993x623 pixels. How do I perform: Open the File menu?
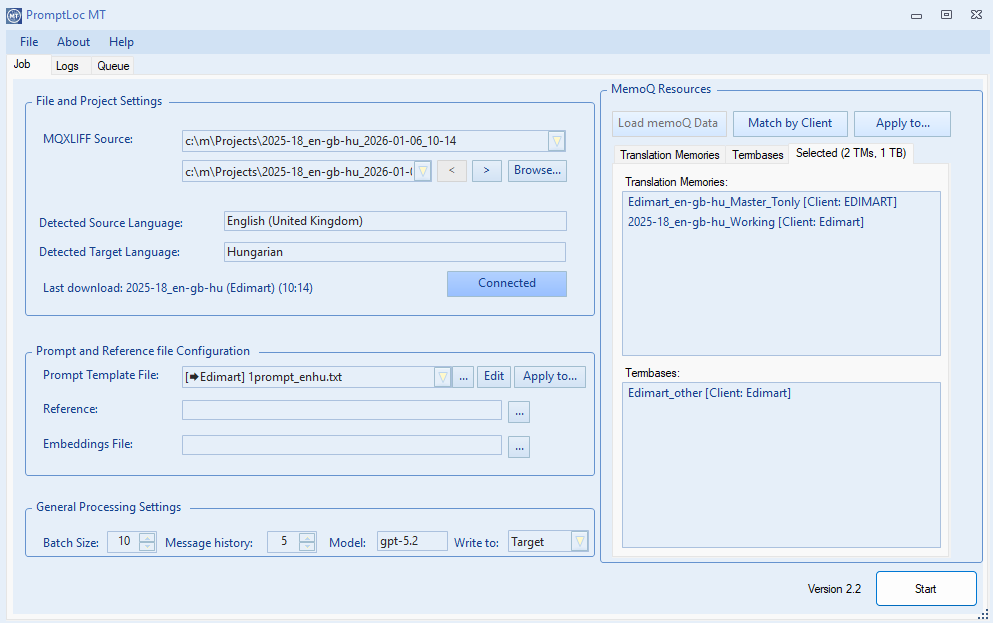click(28, 41)
